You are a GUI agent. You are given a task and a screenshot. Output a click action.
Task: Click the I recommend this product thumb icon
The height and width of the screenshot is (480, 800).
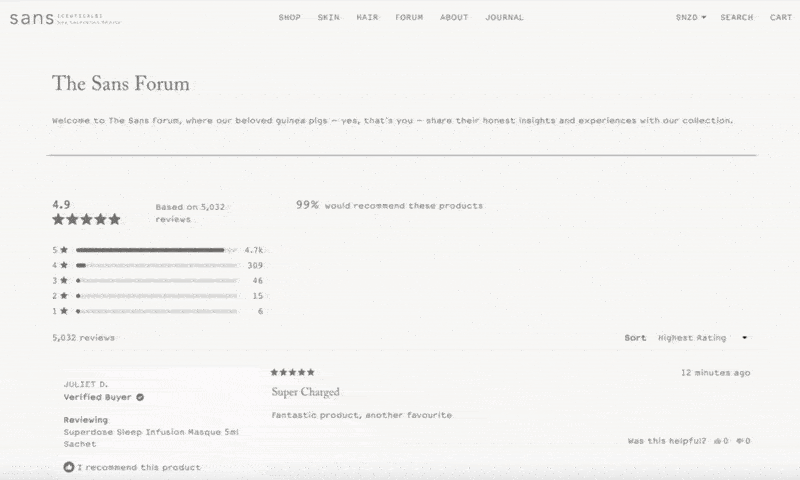tap(69, 467)
